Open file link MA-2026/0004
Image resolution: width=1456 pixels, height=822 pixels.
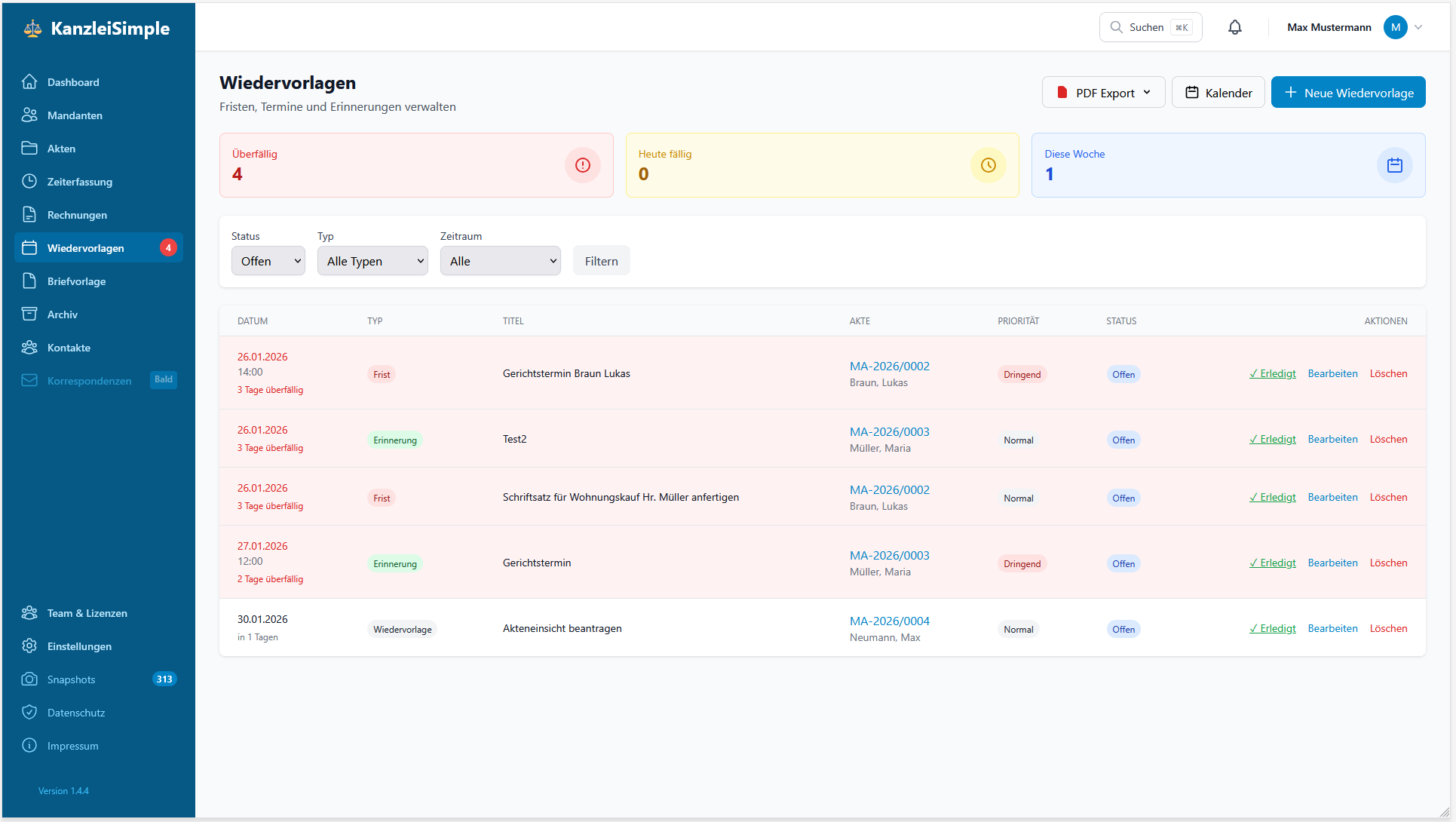[x=889, y=621]
